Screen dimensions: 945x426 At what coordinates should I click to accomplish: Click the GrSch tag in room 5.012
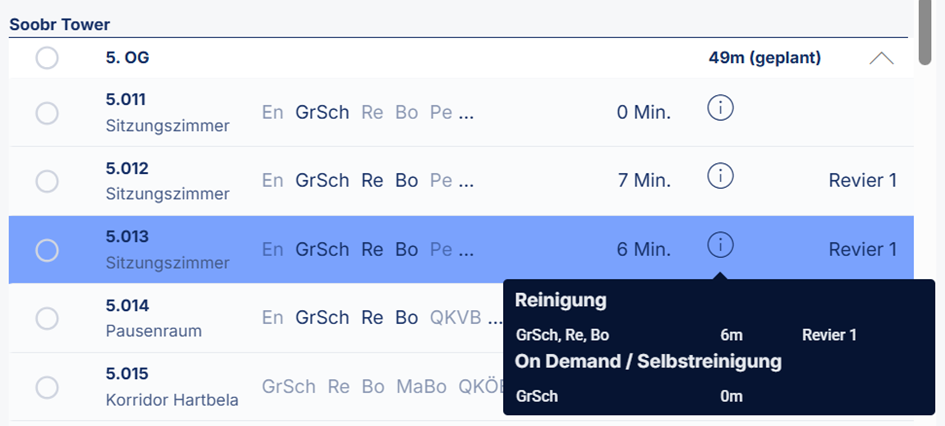[322, 181]
